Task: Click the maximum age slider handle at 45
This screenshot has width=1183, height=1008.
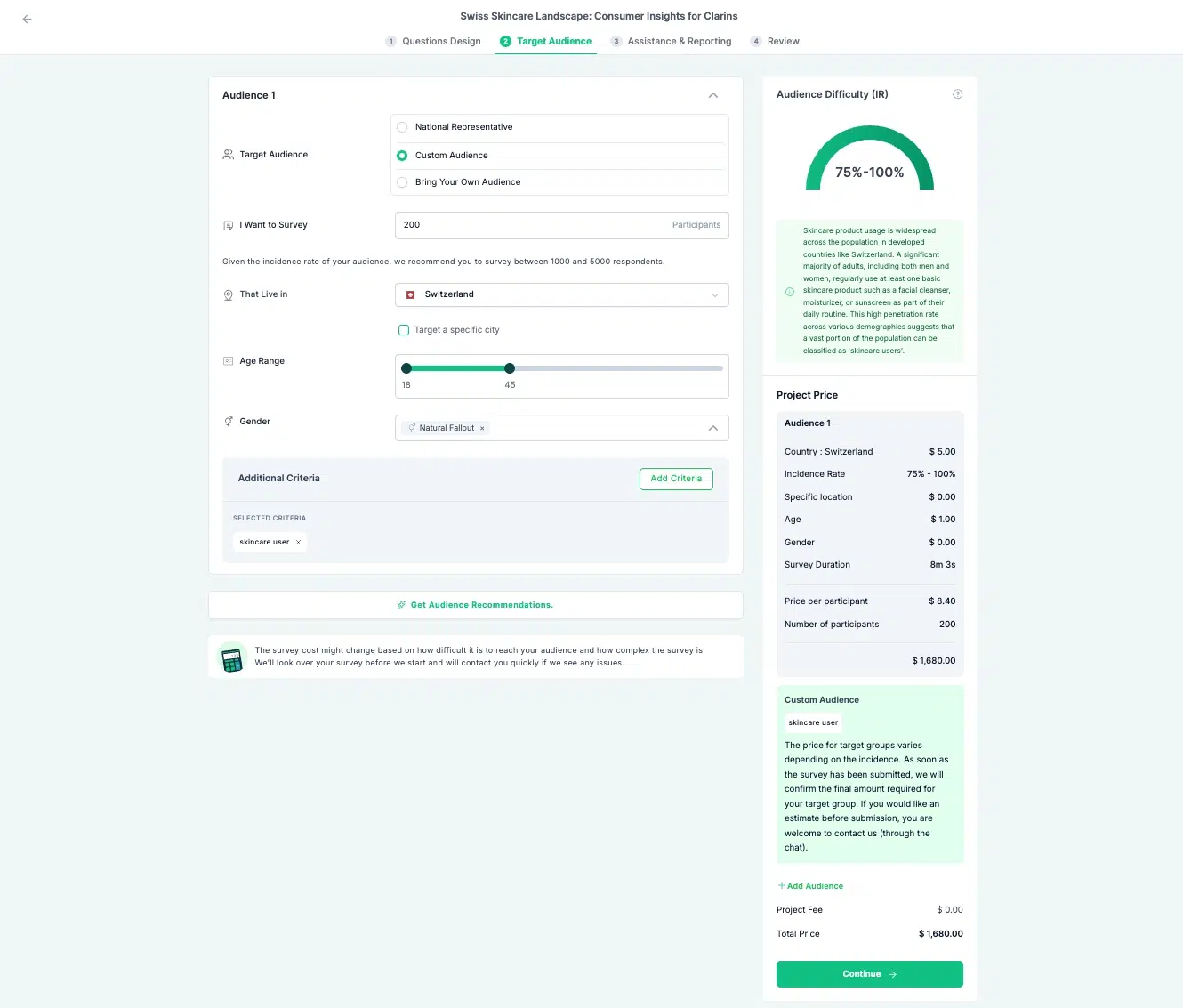Action: click(510, 368)
